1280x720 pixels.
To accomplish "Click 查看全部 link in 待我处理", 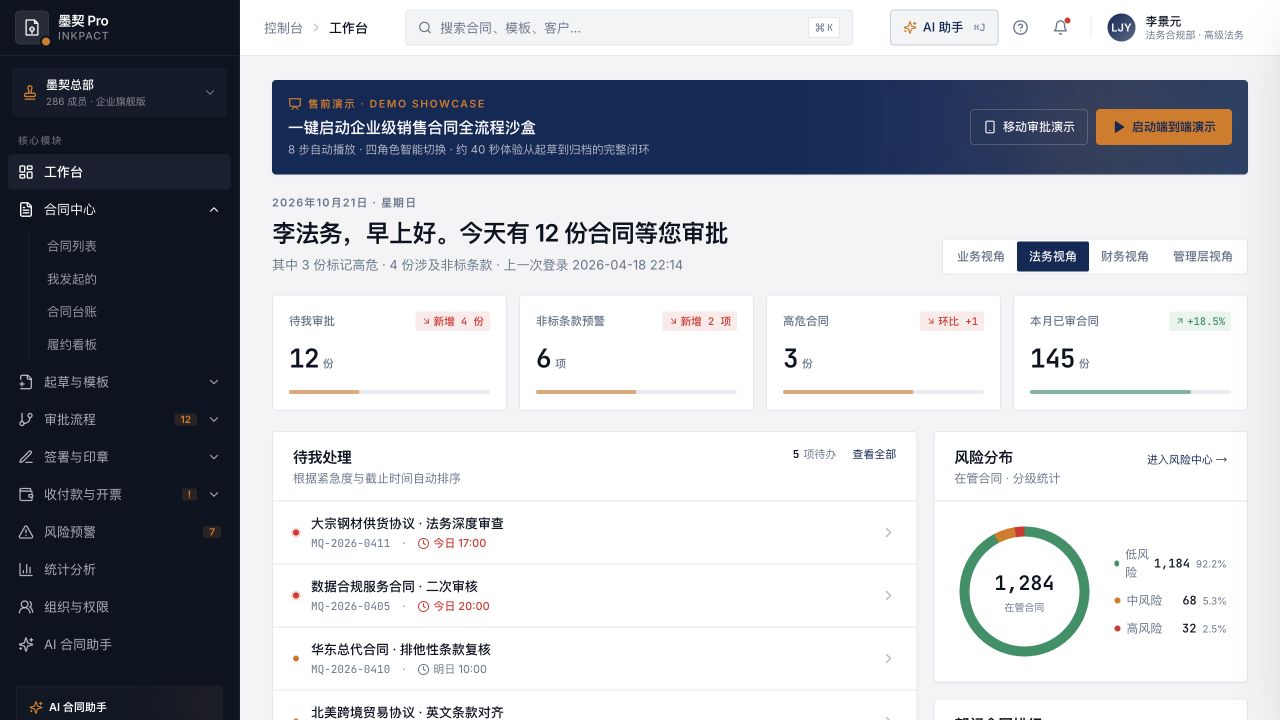I will (874, 454).
